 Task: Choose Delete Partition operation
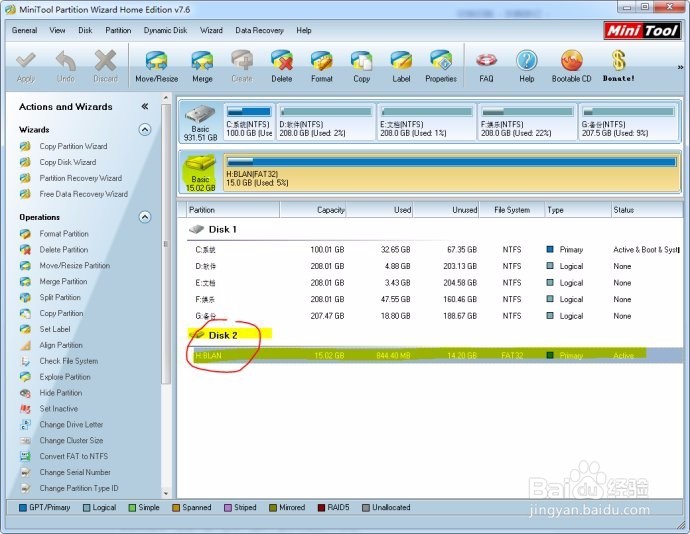click(64, 250)
